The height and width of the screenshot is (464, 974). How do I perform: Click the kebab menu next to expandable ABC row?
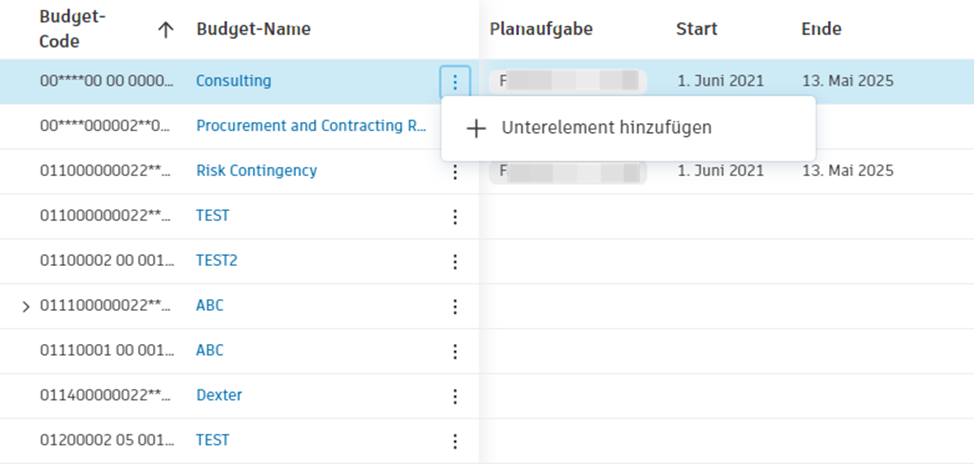pos(455,307)
